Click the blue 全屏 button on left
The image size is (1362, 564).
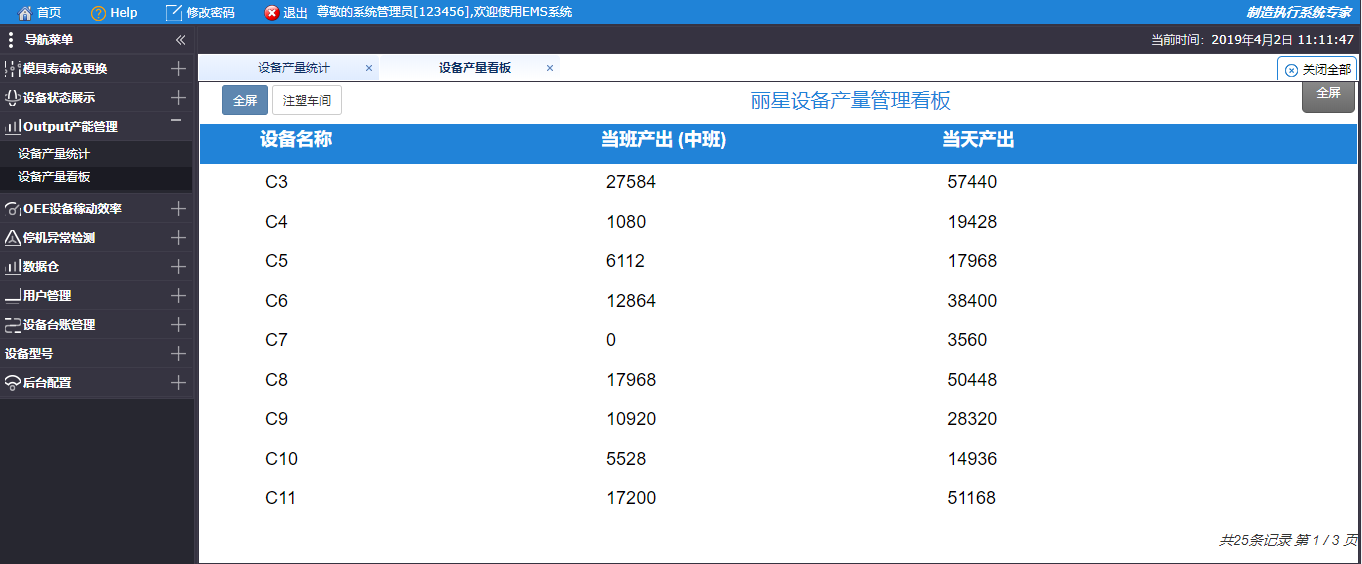click(245, 100)
